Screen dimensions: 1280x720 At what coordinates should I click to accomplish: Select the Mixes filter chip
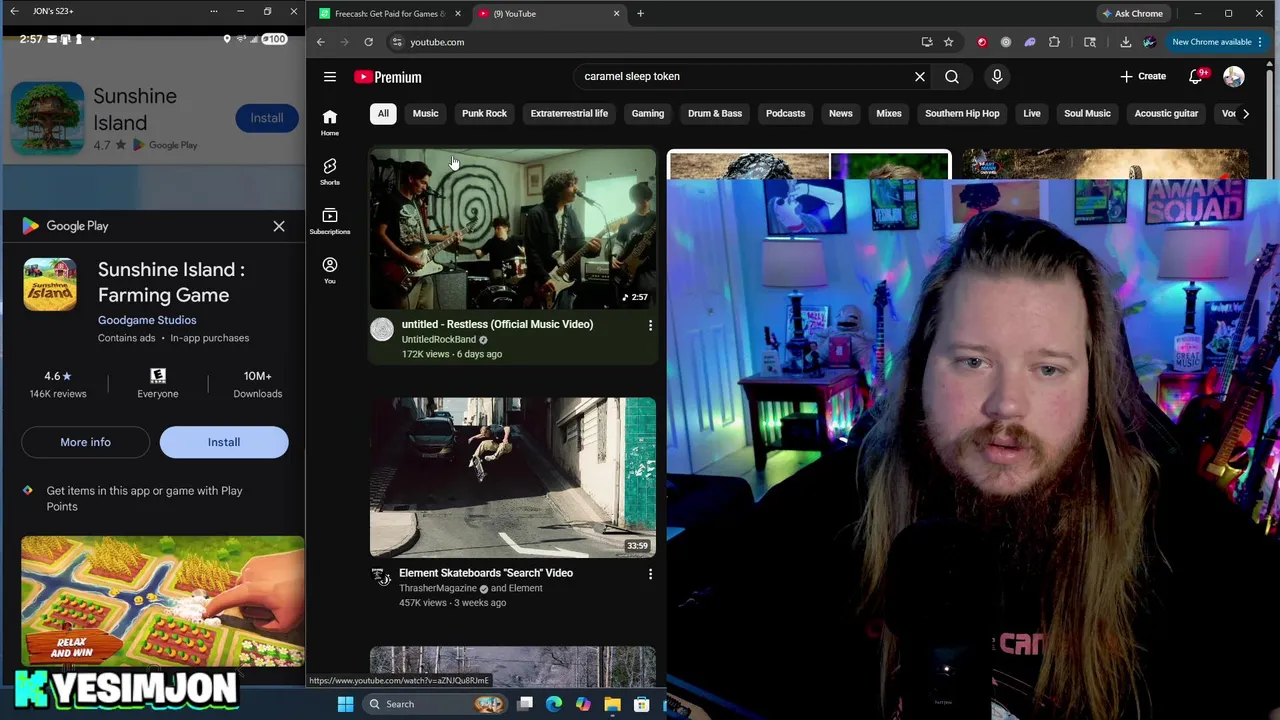[889, 114]
